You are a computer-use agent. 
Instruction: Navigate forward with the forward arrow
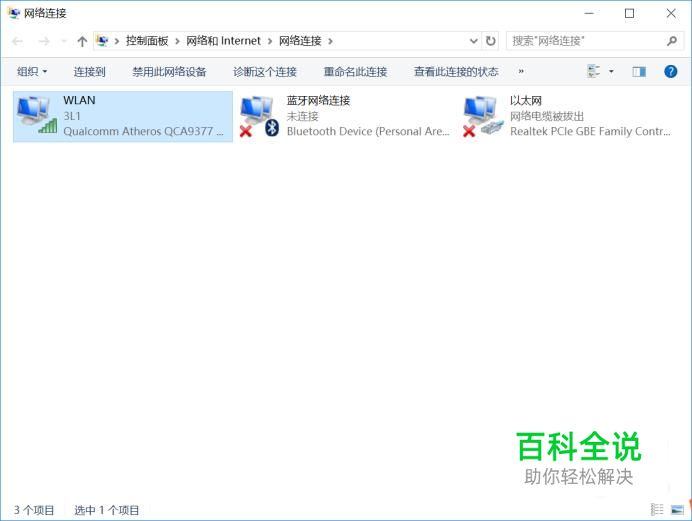coord(44,41)
